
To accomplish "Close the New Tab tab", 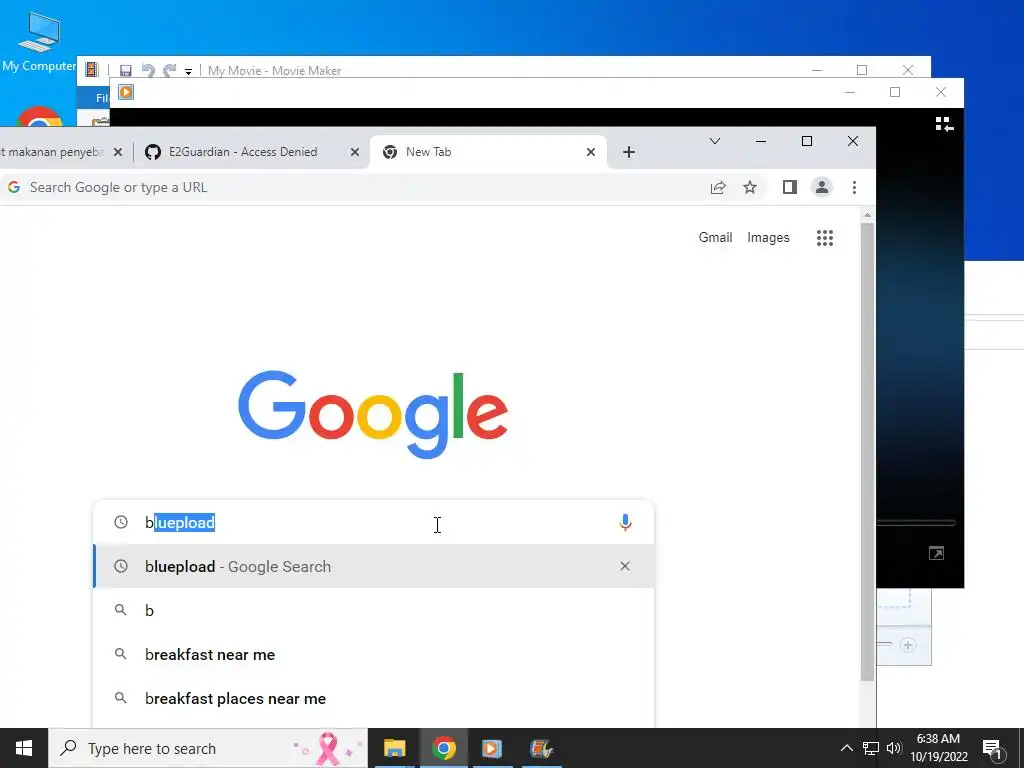I will (591, 152).
